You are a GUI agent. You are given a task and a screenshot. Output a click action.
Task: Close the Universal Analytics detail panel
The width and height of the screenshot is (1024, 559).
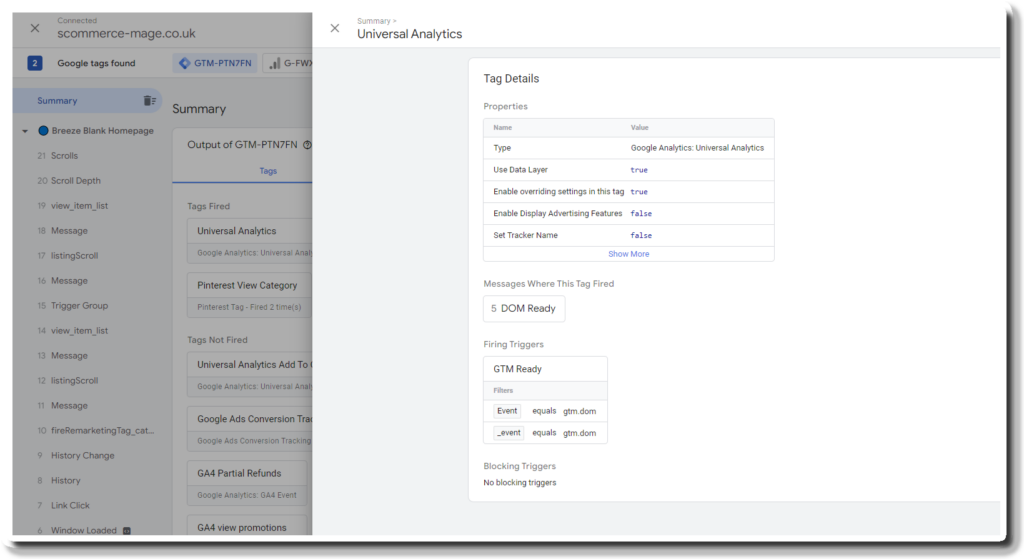point(334,28)
